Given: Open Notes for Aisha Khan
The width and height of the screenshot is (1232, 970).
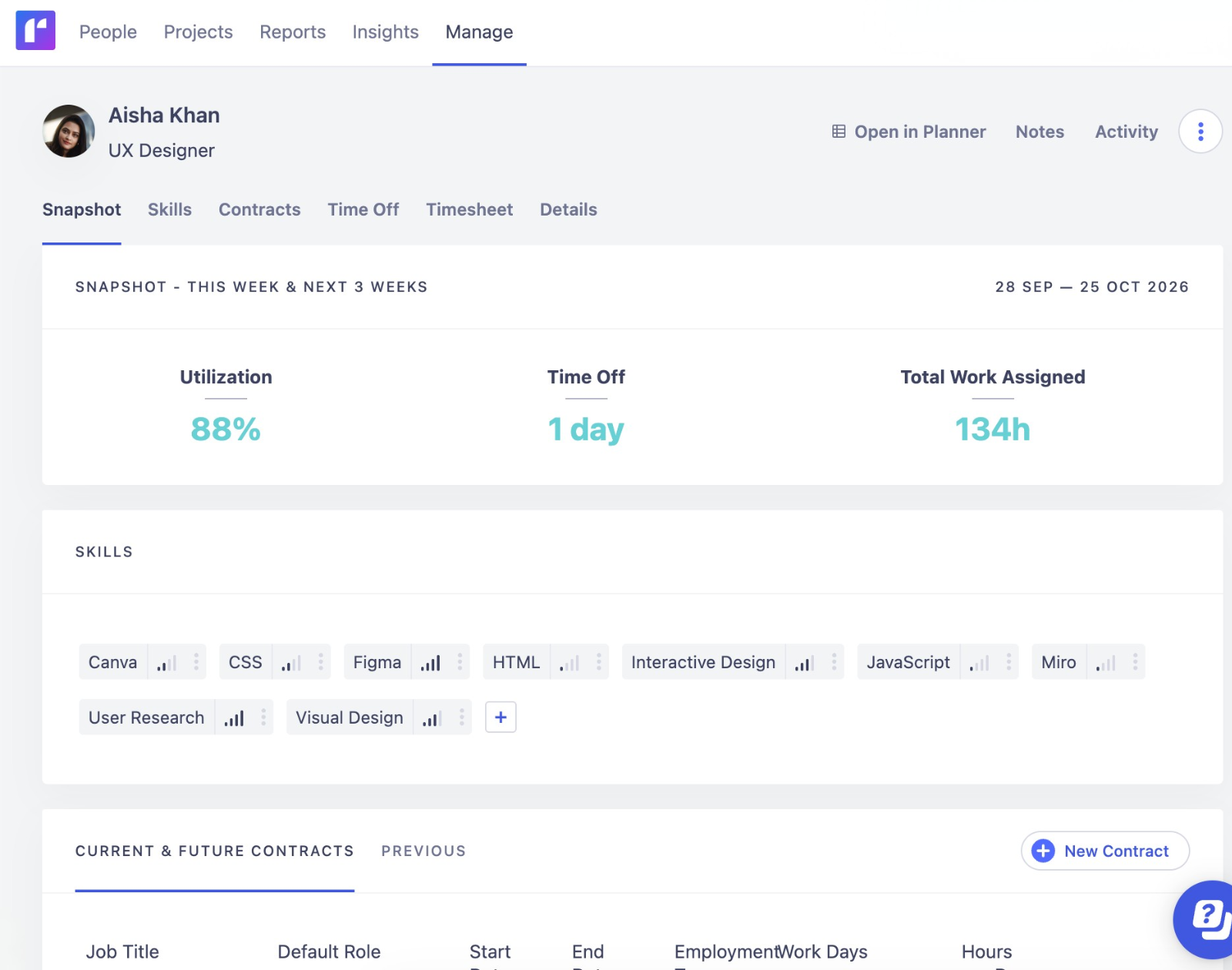Looking at the screenshot, I should click(x=1039, y=132).
